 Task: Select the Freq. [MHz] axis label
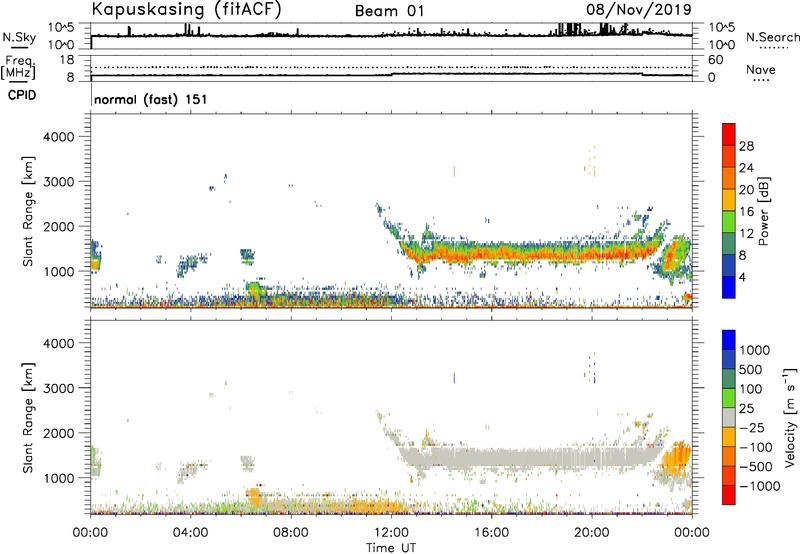click(18, 67)
